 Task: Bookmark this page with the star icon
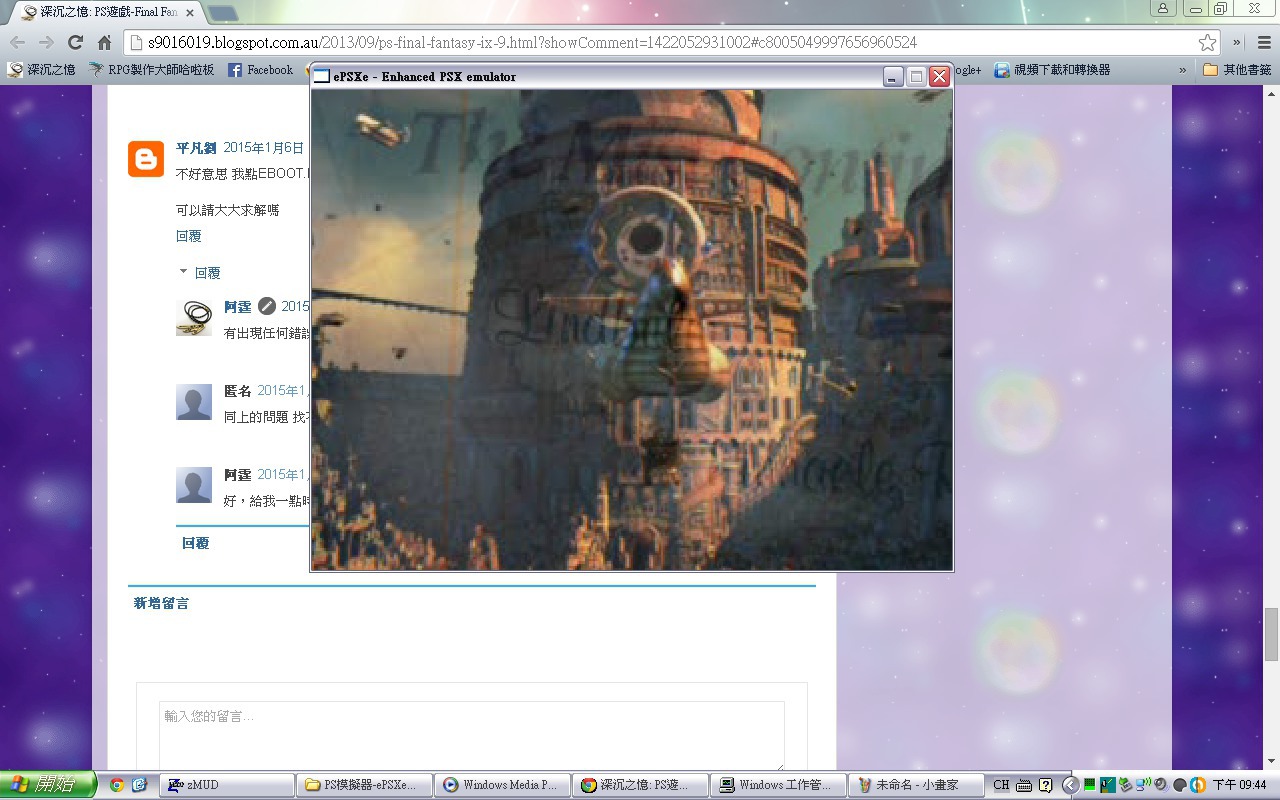1207,42
